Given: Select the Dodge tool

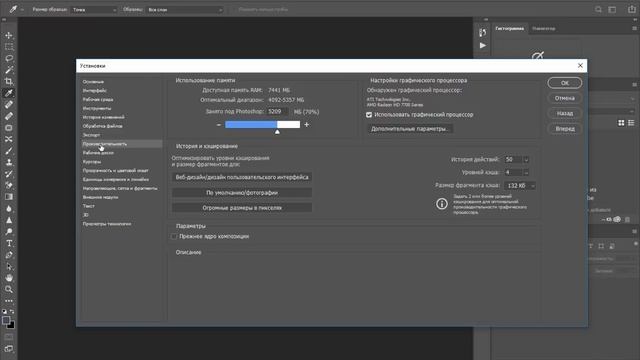Looking at the screenshot, I should click(x=9, y=231).
